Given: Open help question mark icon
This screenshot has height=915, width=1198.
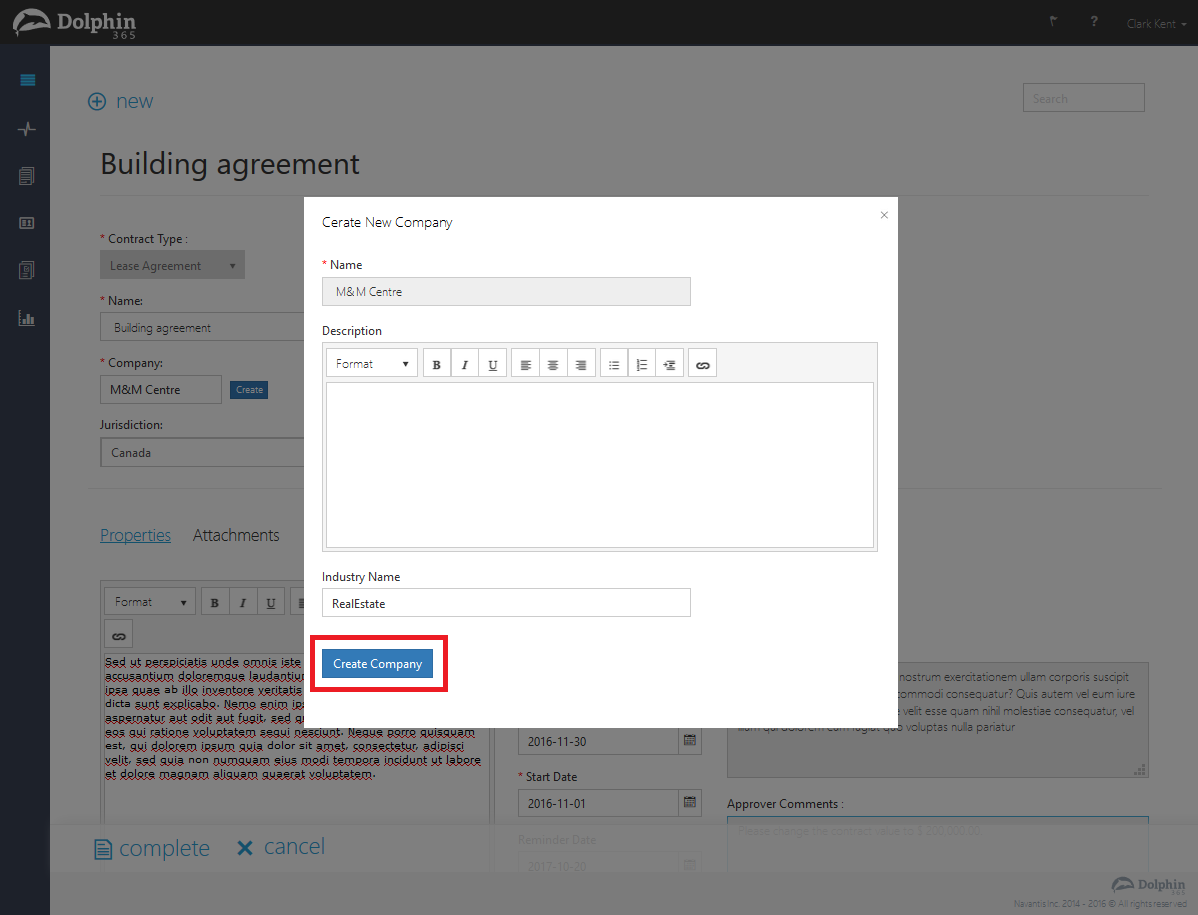Looking at the screenshot, I should tap(1094, 21).
